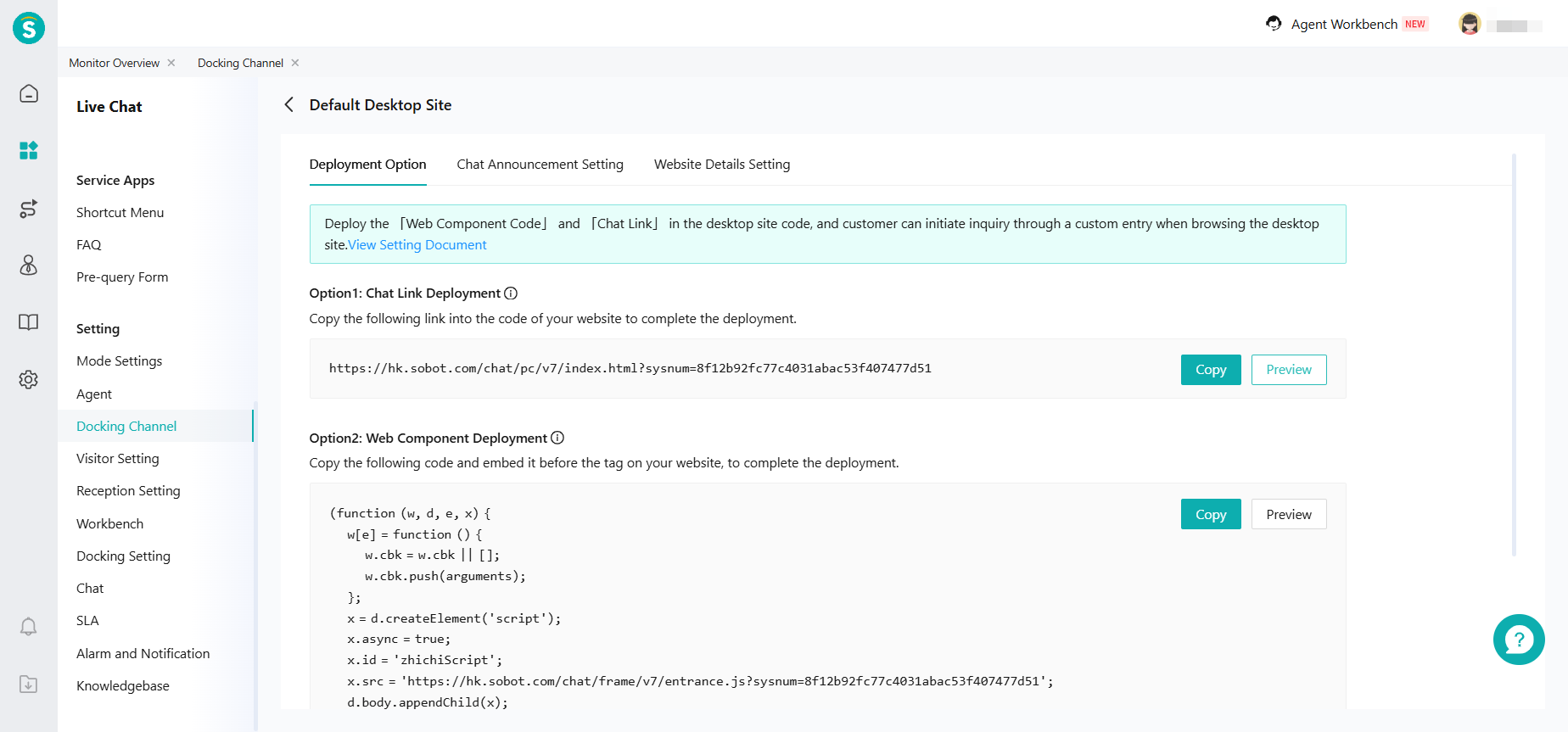Open the notification bell icon

(x=29, y=627)
